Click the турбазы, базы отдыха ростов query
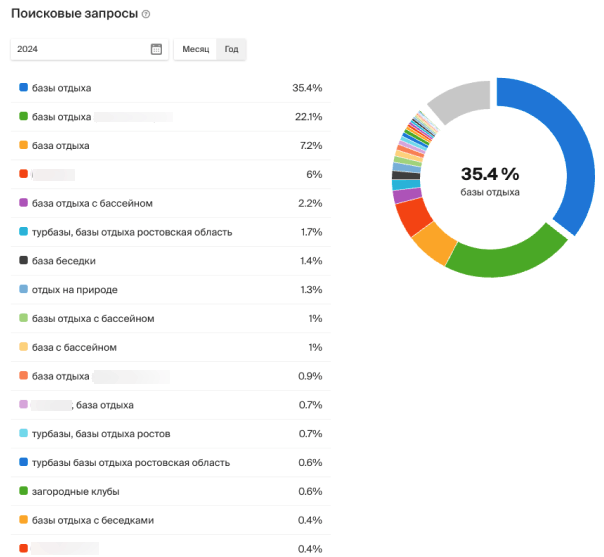 [x=101, y=434]
